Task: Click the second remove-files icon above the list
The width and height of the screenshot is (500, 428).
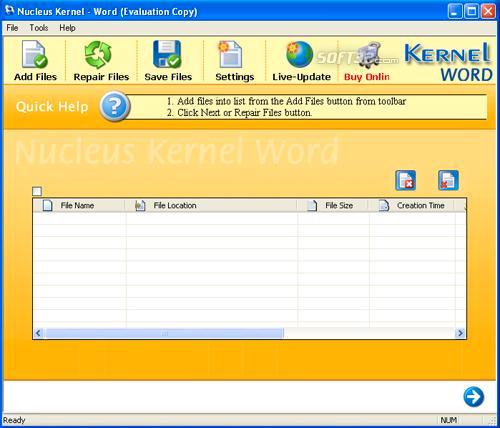Action: (x=448, y=180)
